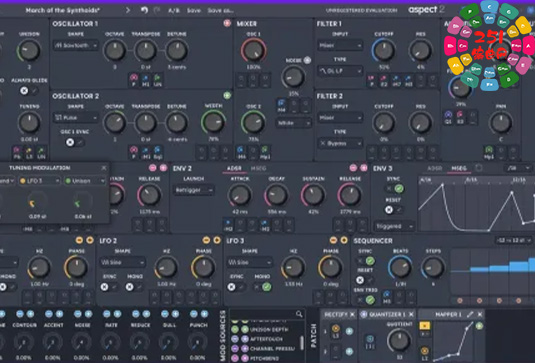Open Filter 1 Type LP dropdown

pyautogui.click(x=340, y=71)
